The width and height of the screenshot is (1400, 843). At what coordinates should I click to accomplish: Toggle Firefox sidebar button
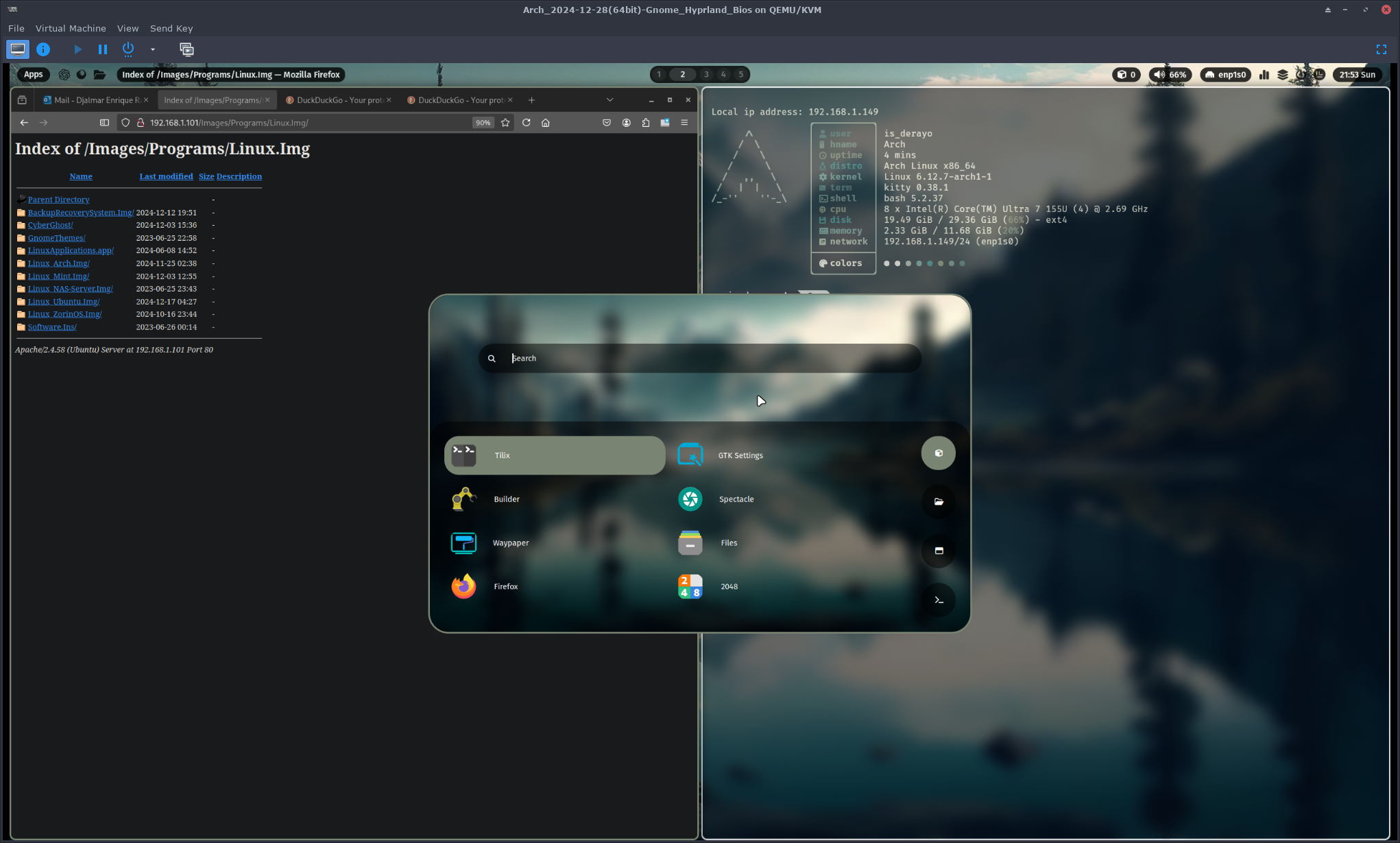coord(104,123)
